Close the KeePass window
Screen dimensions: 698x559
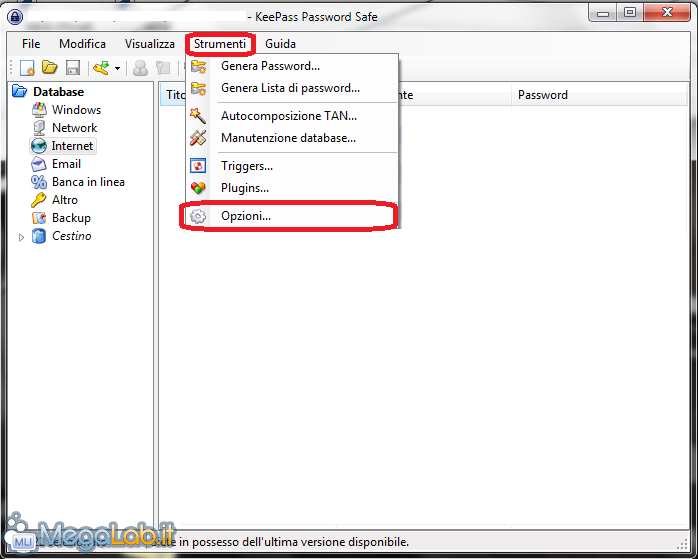coord(667,13)
